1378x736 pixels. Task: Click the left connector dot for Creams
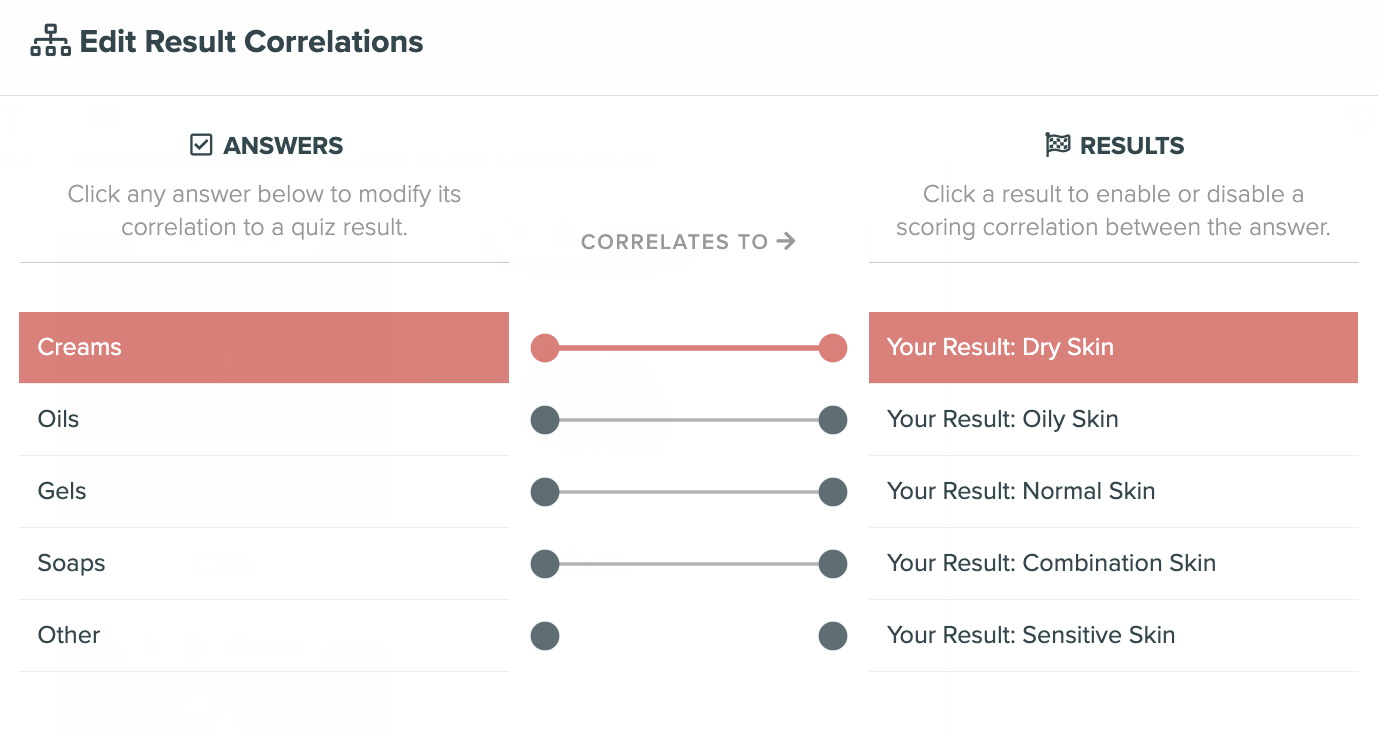pyautogui.click(x=545, y=348)
